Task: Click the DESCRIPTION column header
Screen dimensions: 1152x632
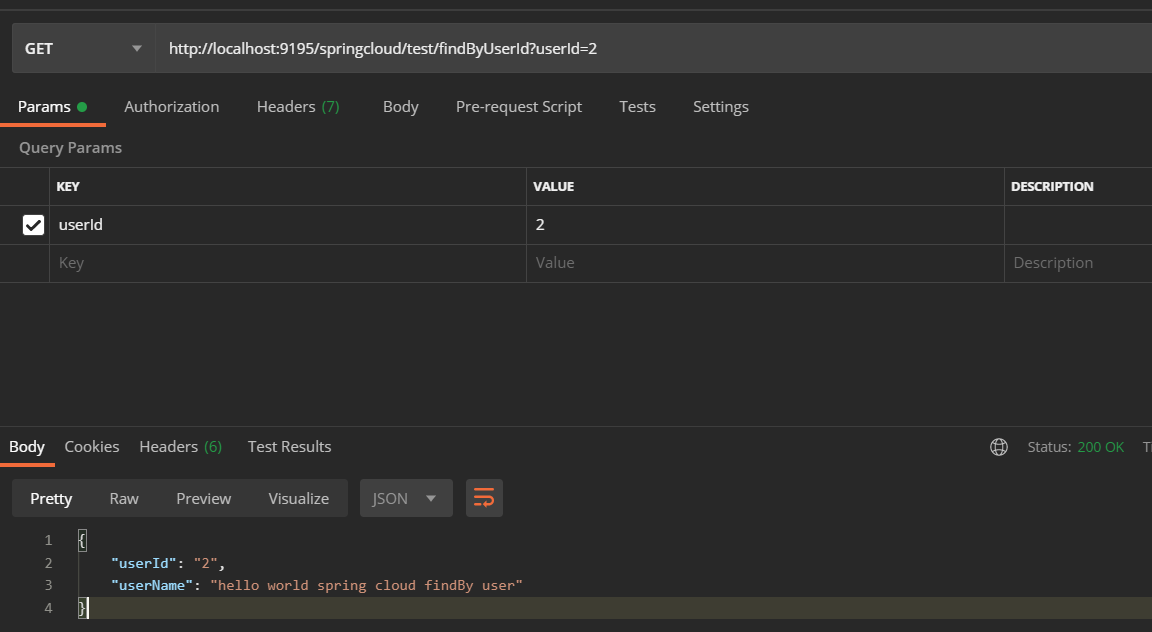Action: pos(1052,187)
